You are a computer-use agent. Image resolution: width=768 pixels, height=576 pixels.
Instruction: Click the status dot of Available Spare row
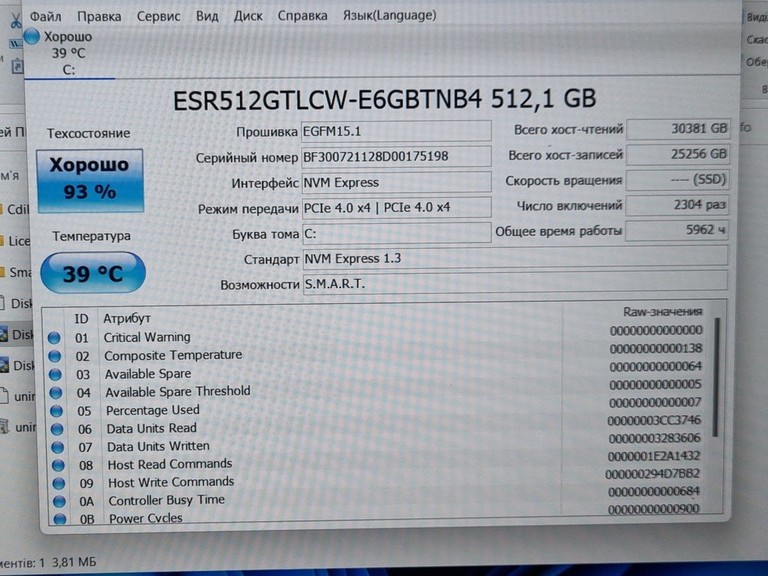pyautogui.click(x=55, y=375)
